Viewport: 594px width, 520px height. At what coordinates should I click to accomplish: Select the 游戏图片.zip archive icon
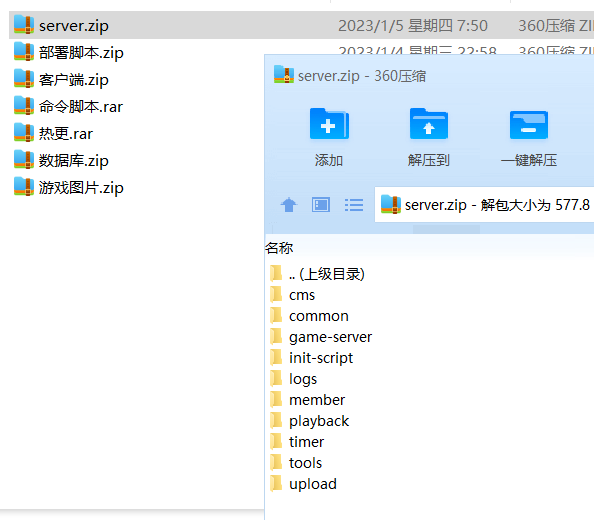coord(24,187)
